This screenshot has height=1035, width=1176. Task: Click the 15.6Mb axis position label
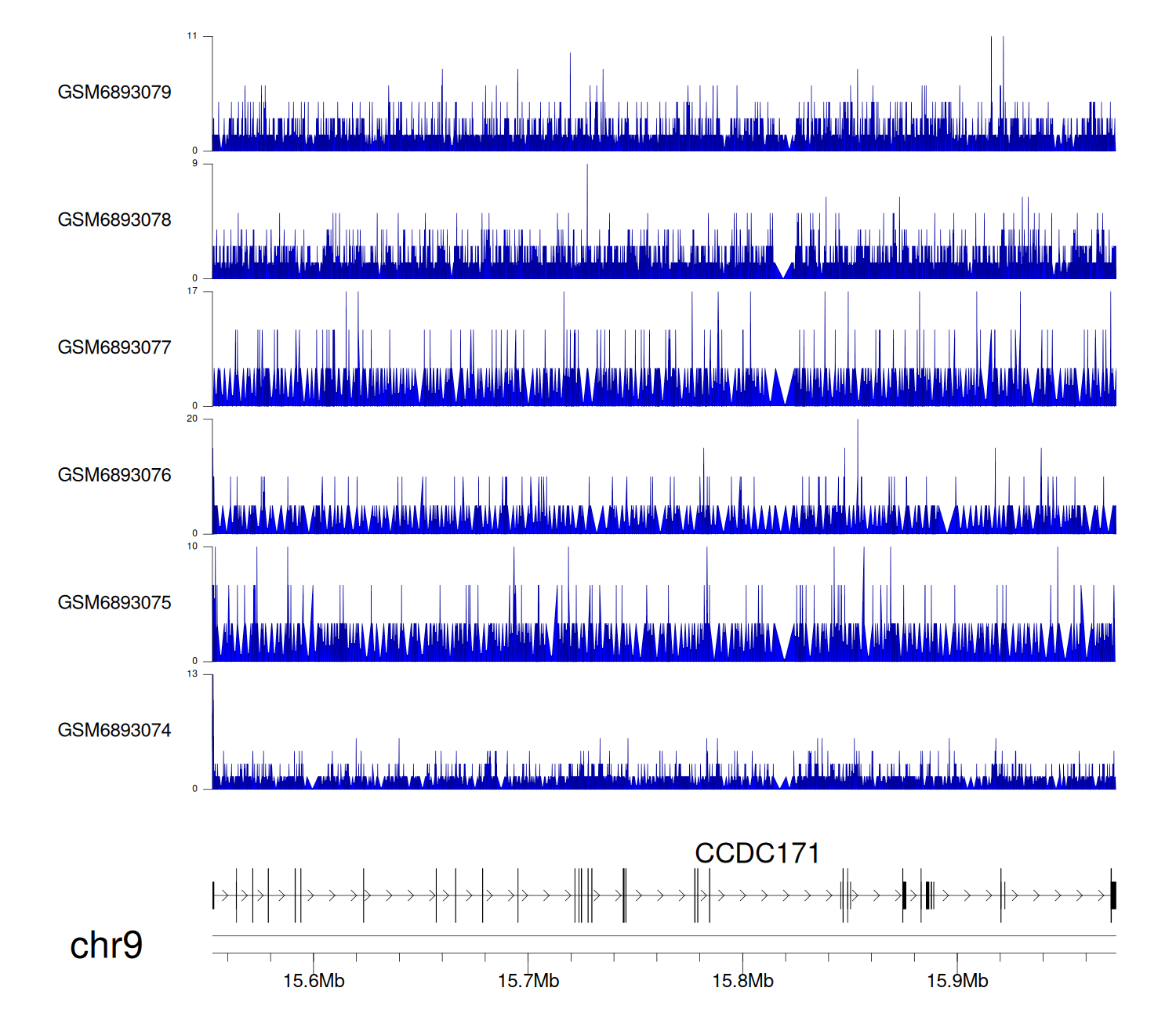coord(314,981)
